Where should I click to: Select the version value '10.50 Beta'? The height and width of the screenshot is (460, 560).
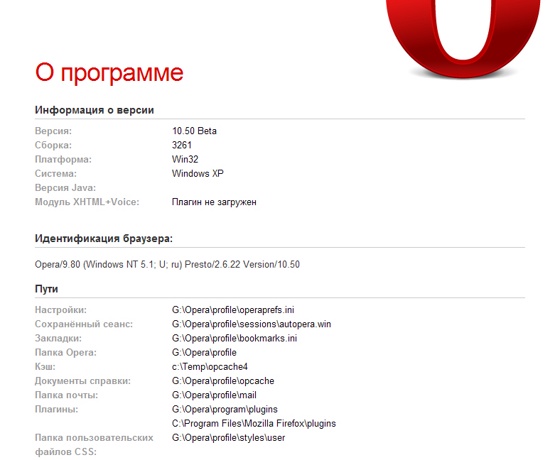194,131
